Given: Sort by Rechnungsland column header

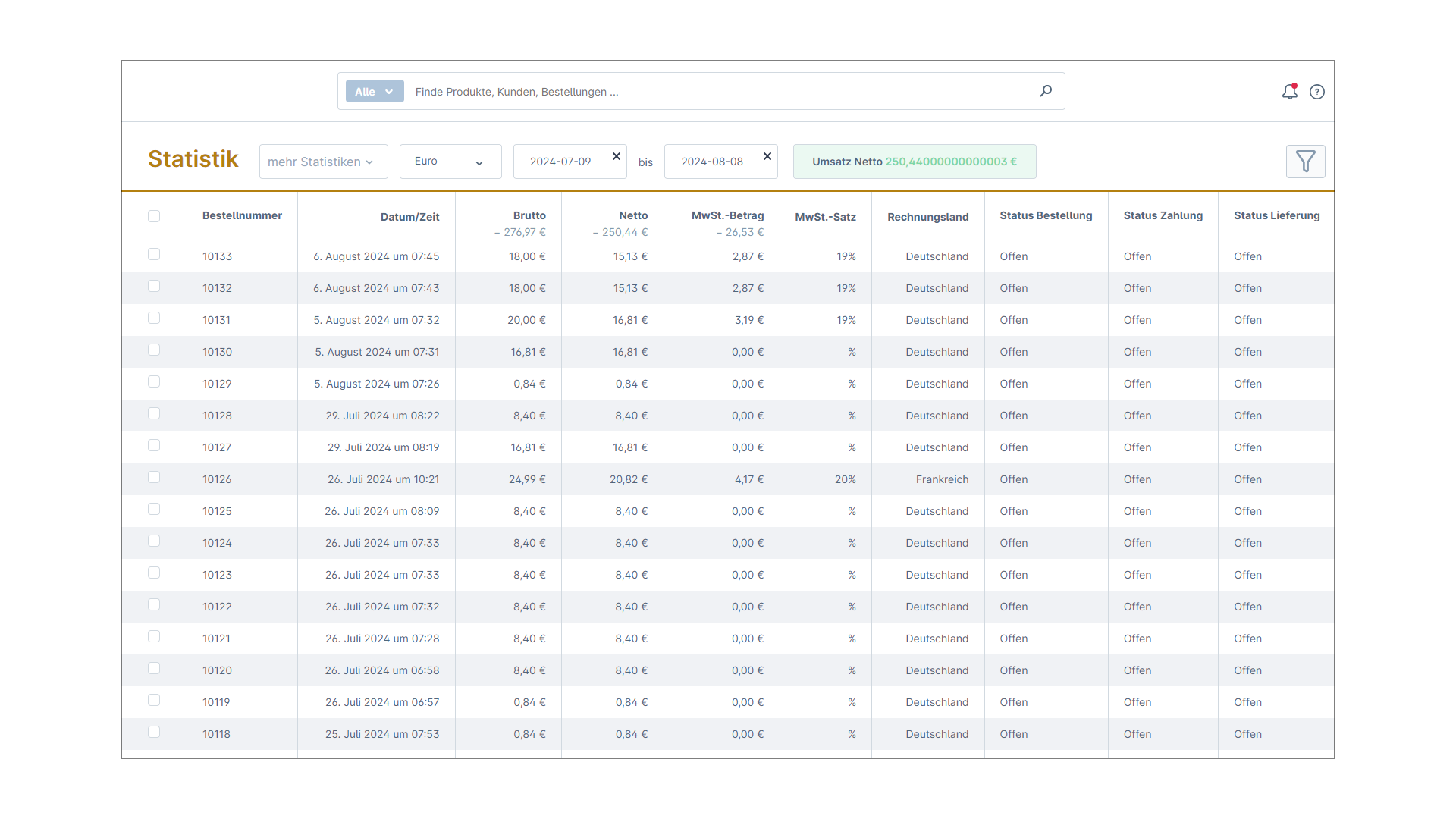Looking at the screenshot, I should (x=927, y=217).
